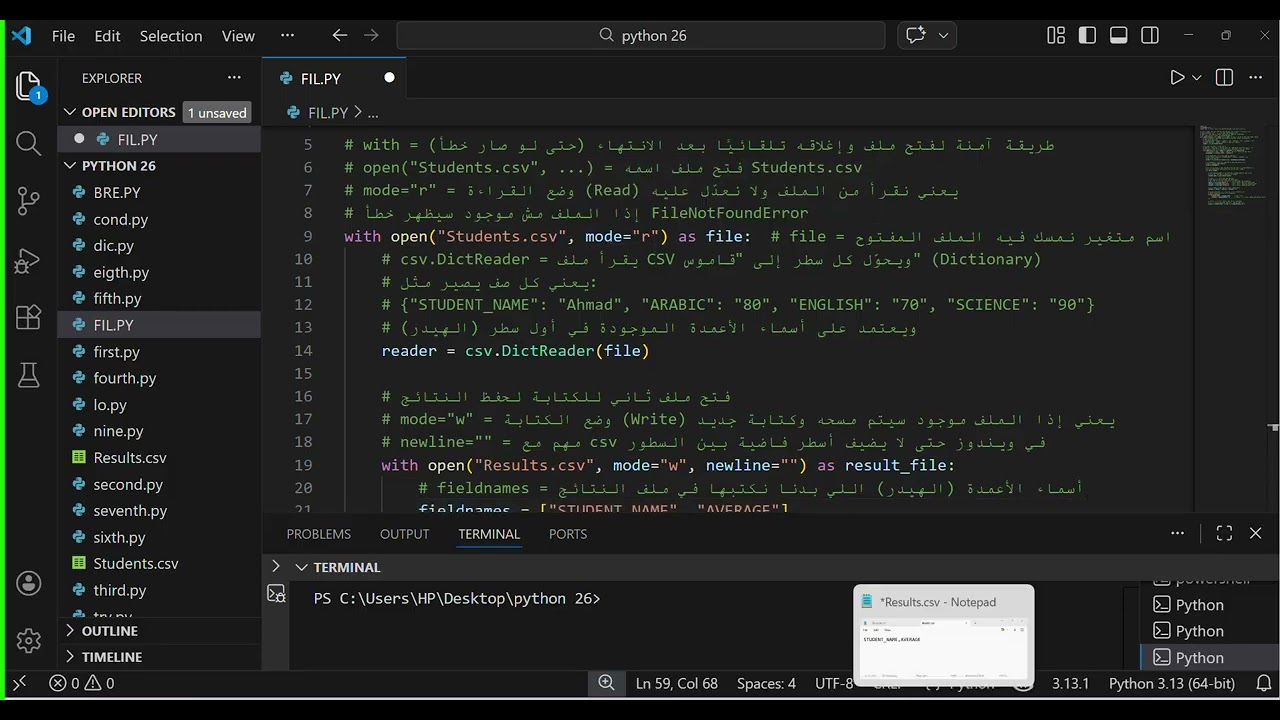Viewport: 1280px width, 720px height.
Task: Switch to the OUTPUT tab
Action: 404,534
